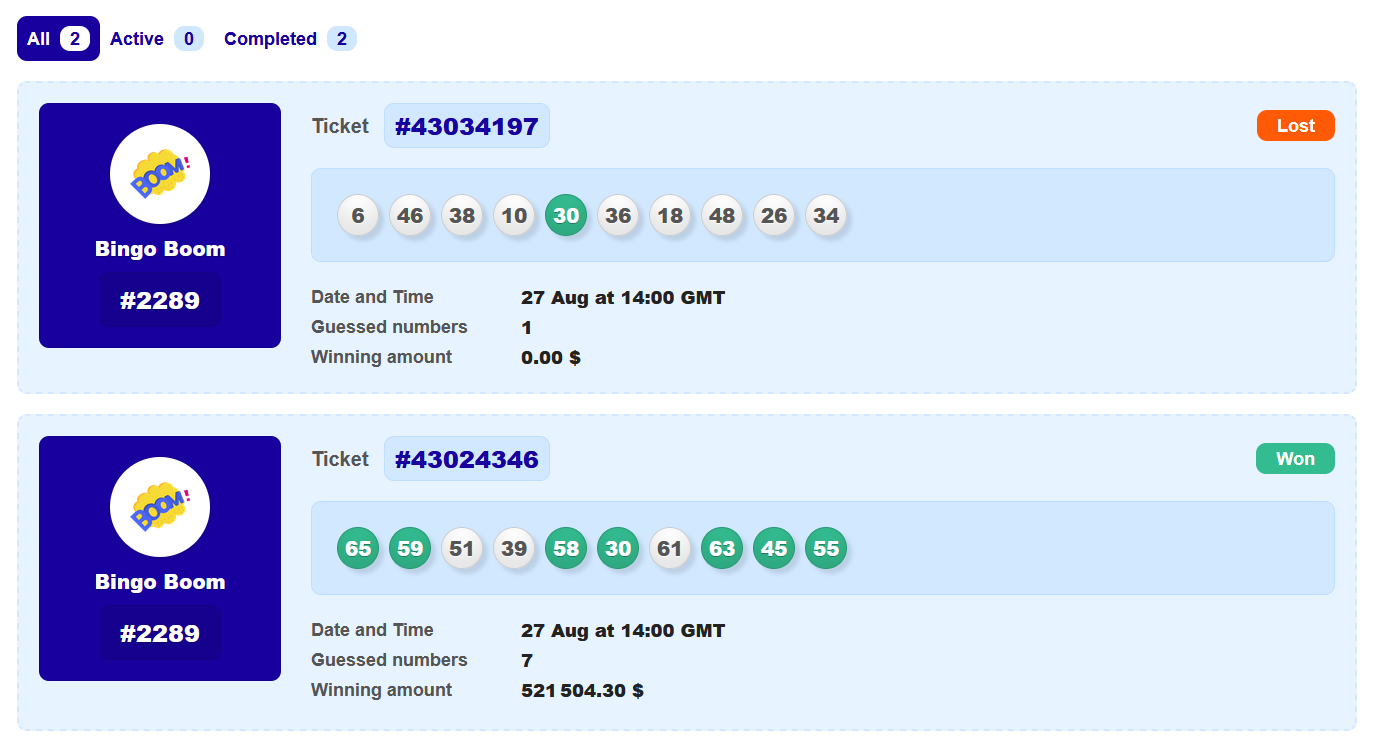Switch to the All tickets tab
The width and height of the screenshot is (1373, 744).
tap(58, 39)
